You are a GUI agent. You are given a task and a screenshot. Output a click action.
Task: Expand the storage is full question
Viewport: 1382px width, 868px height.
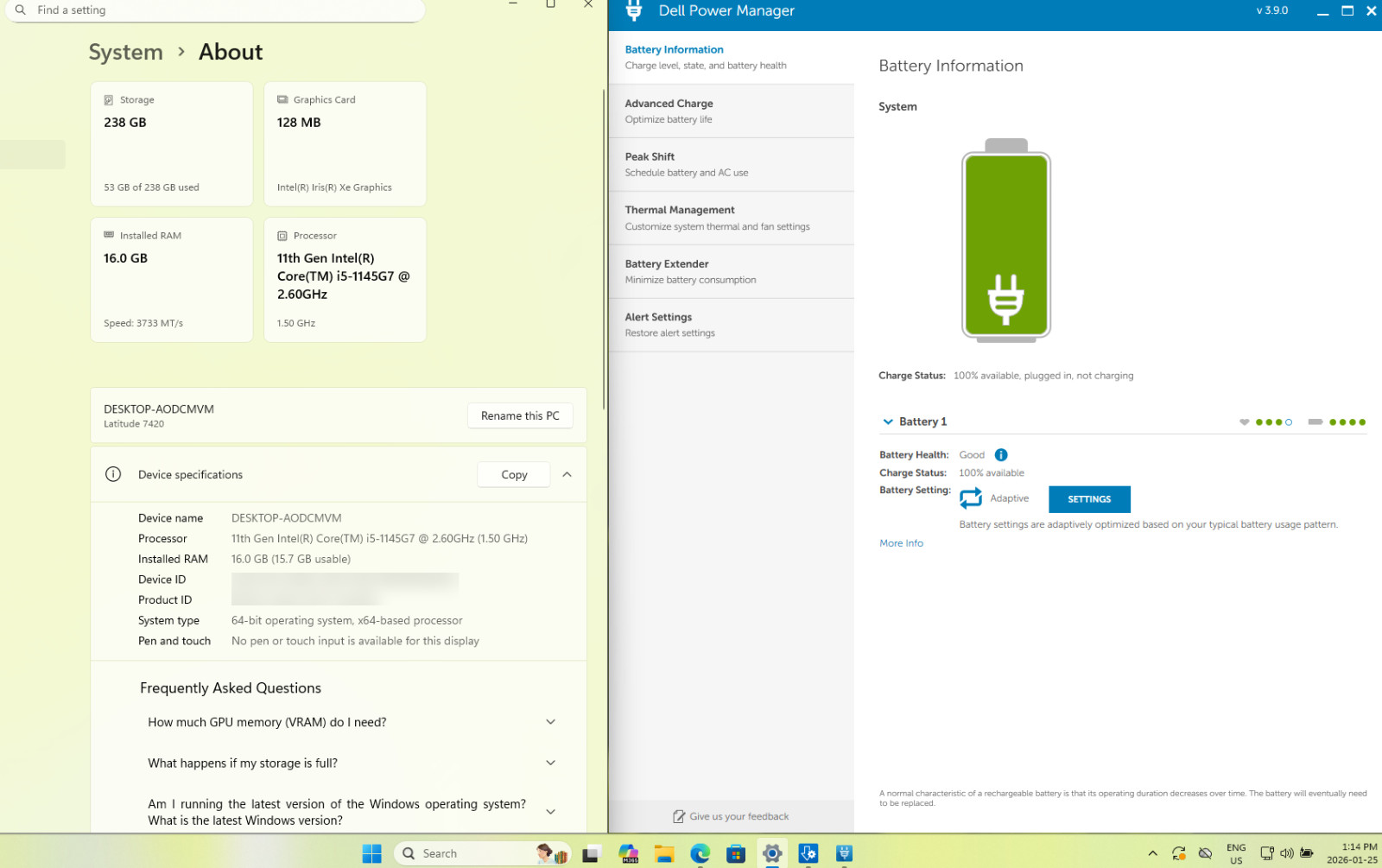(x=352, y=763)
